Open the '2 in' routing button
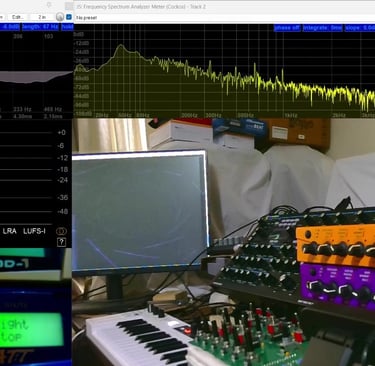 [x=42, y=17]
